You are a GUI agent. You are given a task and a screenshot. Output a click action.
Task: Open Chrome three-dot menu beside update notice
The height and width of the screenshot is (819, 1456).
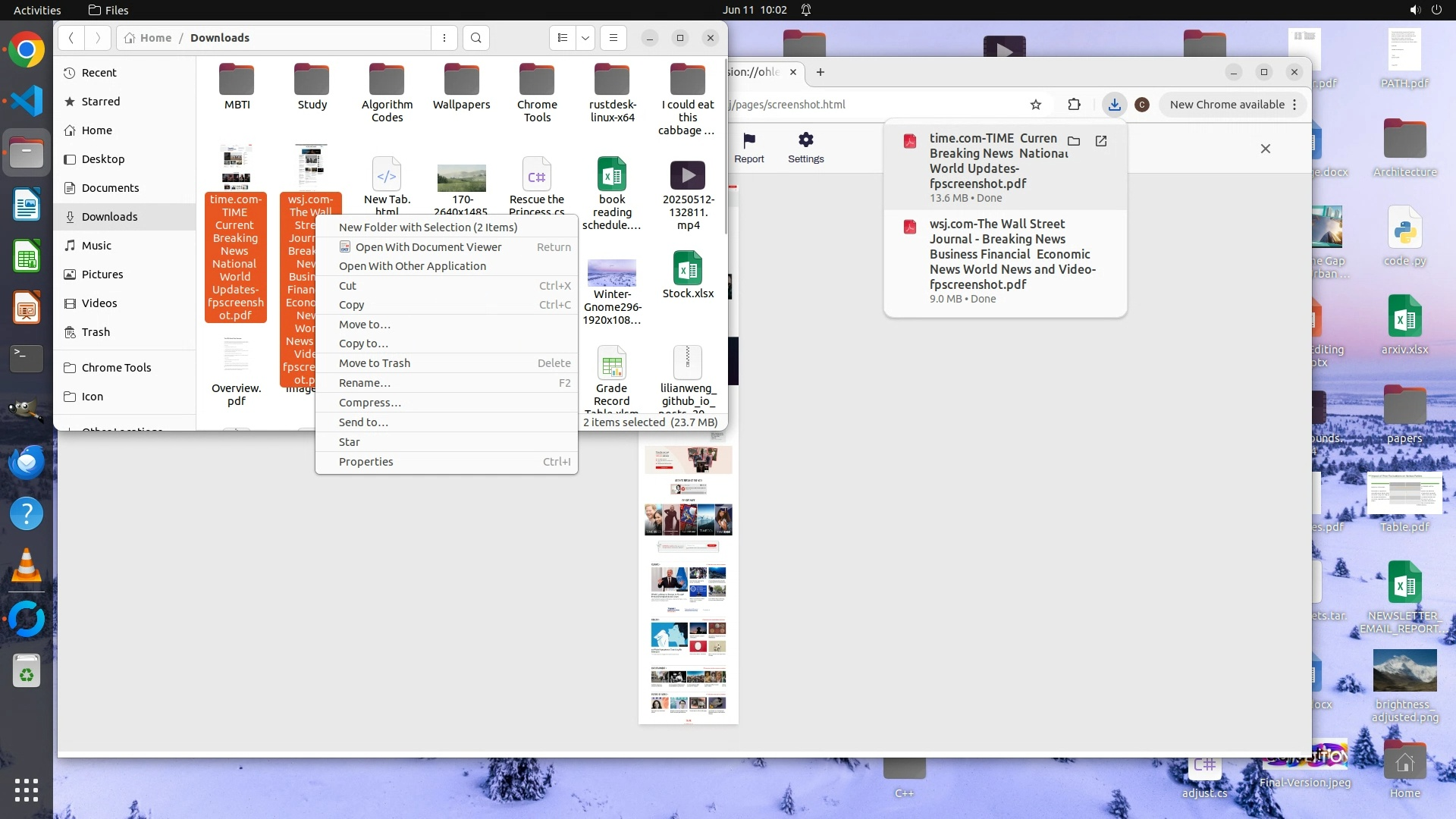pyautogui.click(x=1295, y=105)
